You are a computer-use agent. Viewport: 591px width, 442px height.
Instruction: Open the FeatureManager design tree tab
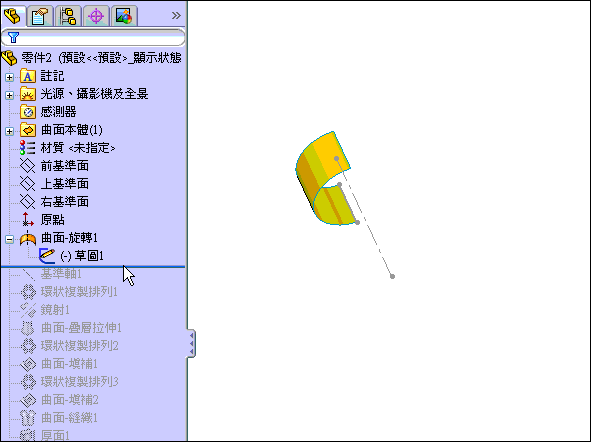(x=13, y=16)
